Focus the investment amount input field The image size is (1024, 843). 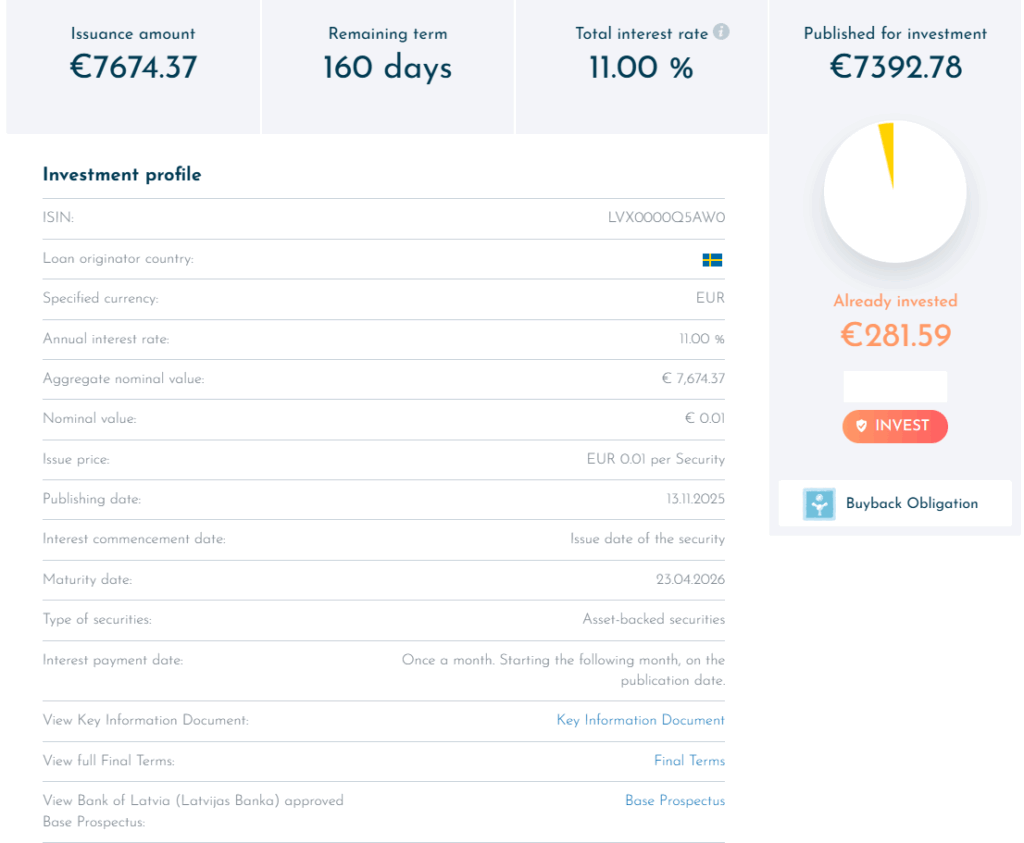(x=895, y=386)
